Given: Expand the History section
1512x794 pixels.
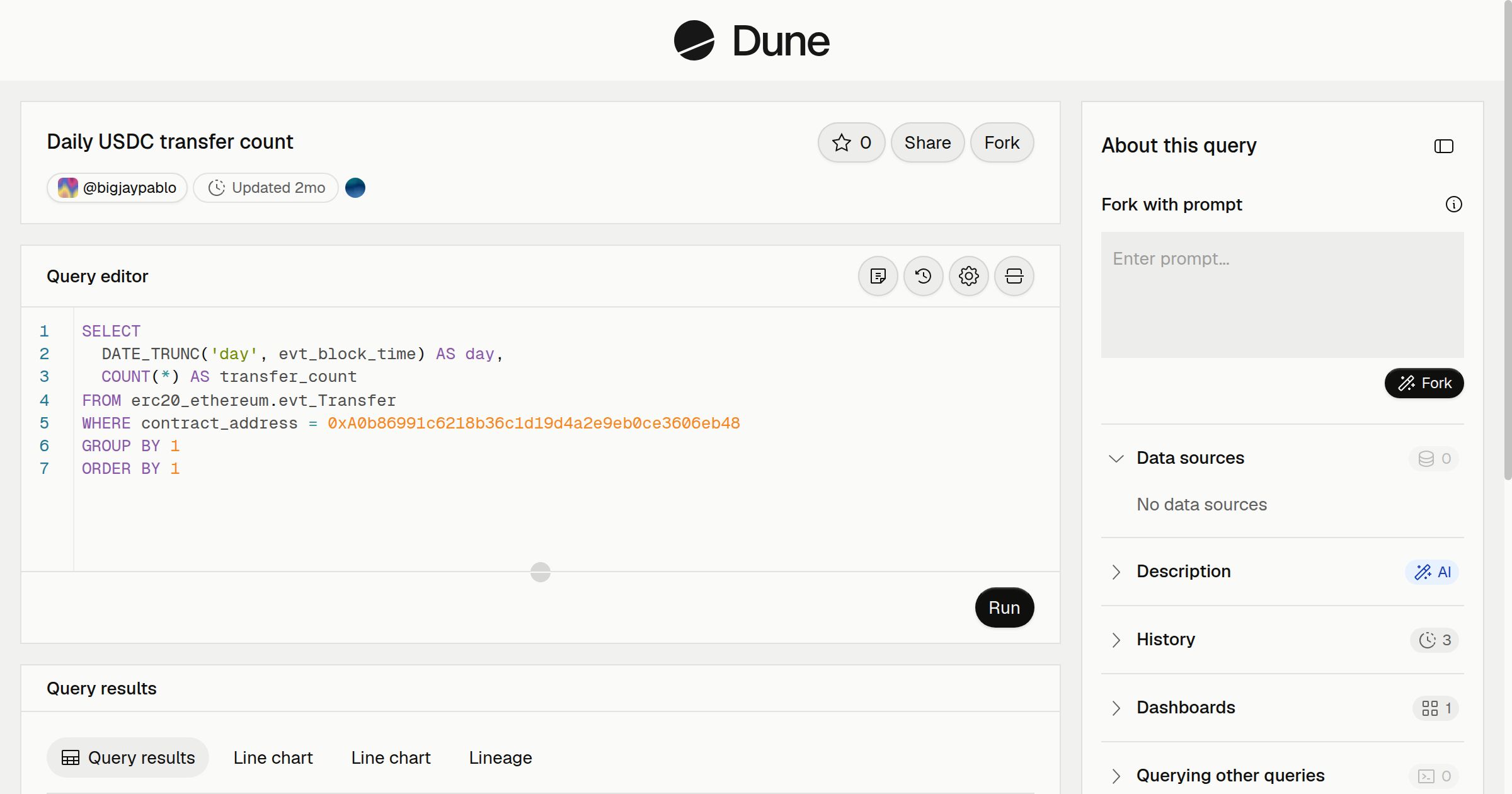Looking at the screenshot, I should click(x=1116, y=640).
